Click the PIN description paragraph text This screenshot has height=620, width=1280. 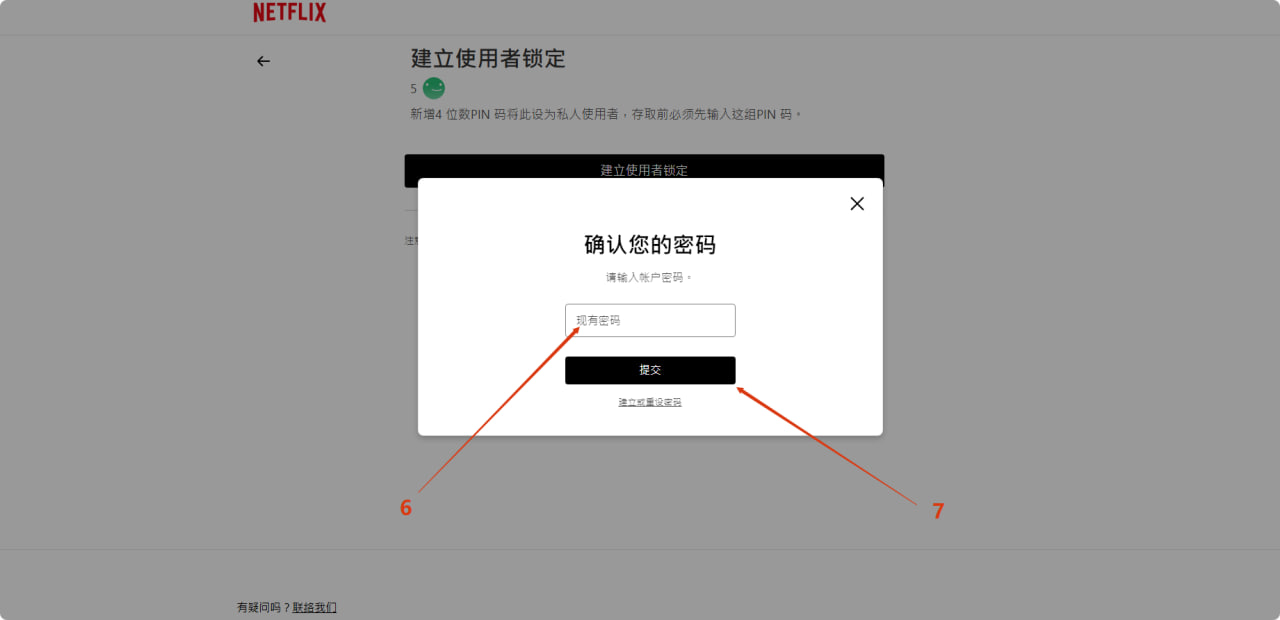(x=606, y=114)
